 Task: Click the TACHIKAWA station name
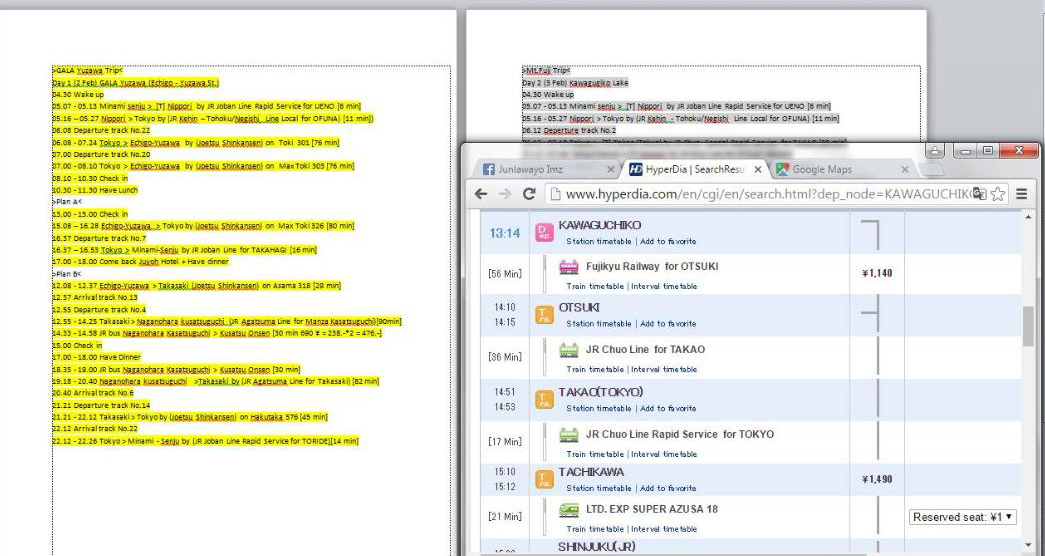click(x=591, y=472)
